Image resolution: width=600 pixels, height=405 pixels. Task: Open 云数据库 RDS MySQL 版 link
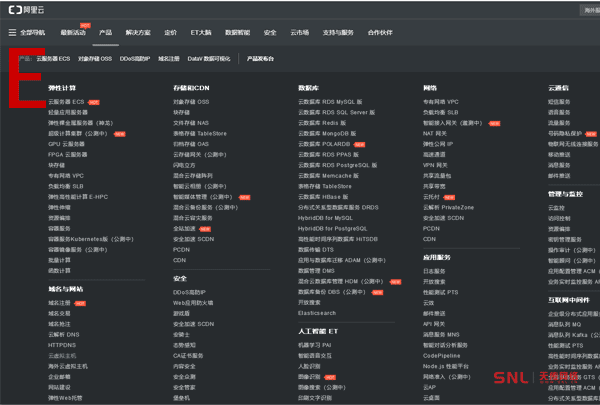330,102
